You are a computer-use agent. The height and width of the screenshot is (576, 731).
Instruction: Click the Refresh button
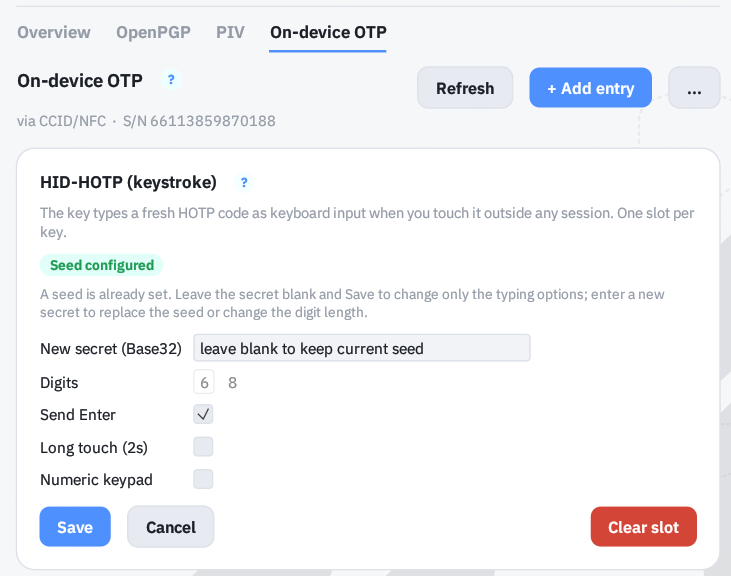point(465,88)
